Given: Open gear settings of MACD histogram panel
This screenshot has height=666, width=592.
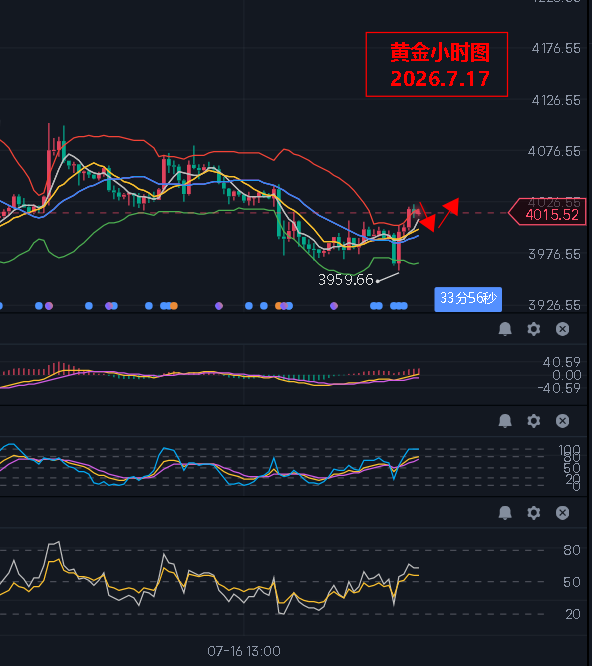Looking at the screenshot, I should coord(534,329).
